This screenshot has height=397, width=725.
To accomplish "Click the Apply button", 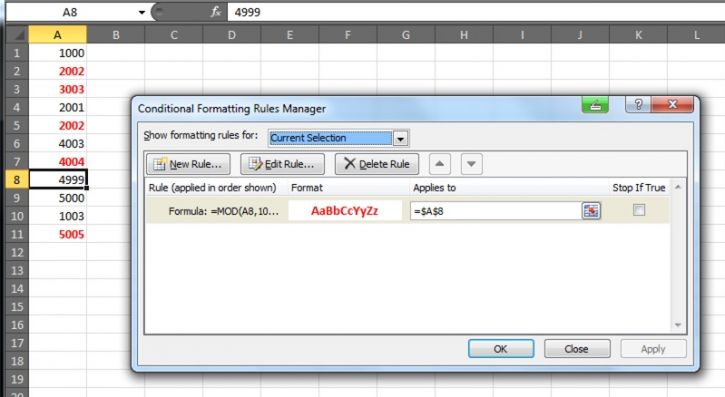I will click(653, 349).
